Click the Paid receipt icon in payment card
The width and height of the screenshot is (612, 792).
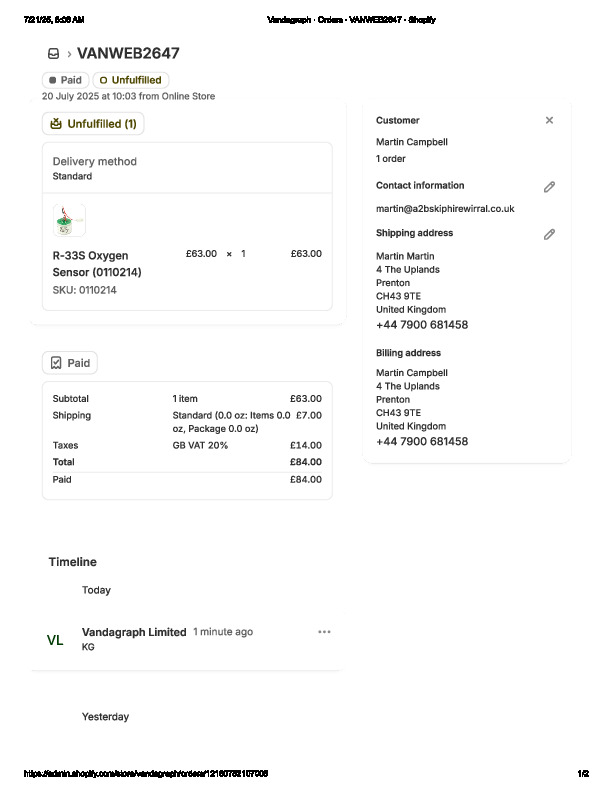coord(56,363)
